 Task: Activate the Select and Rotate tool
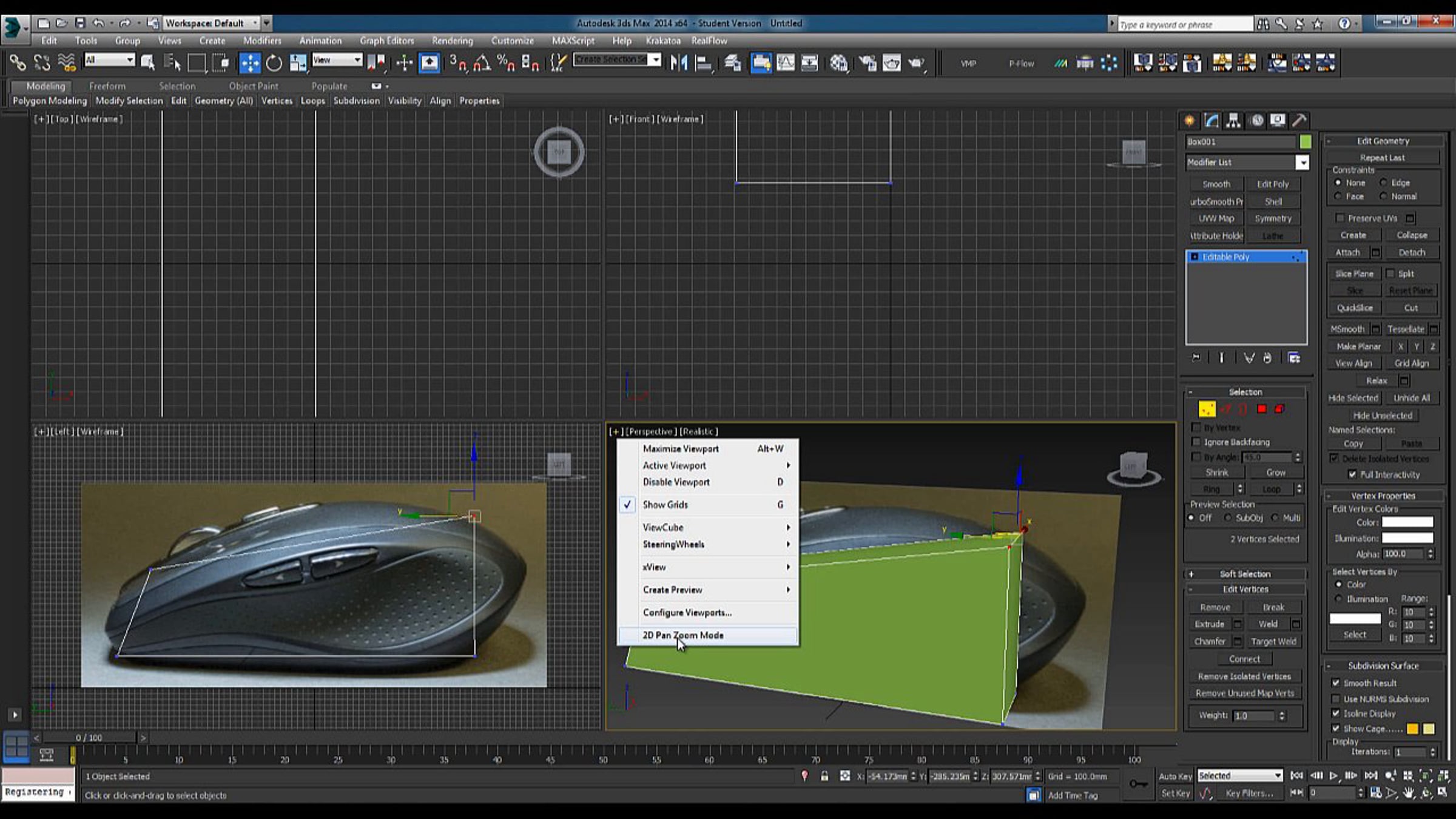point(274,62)
